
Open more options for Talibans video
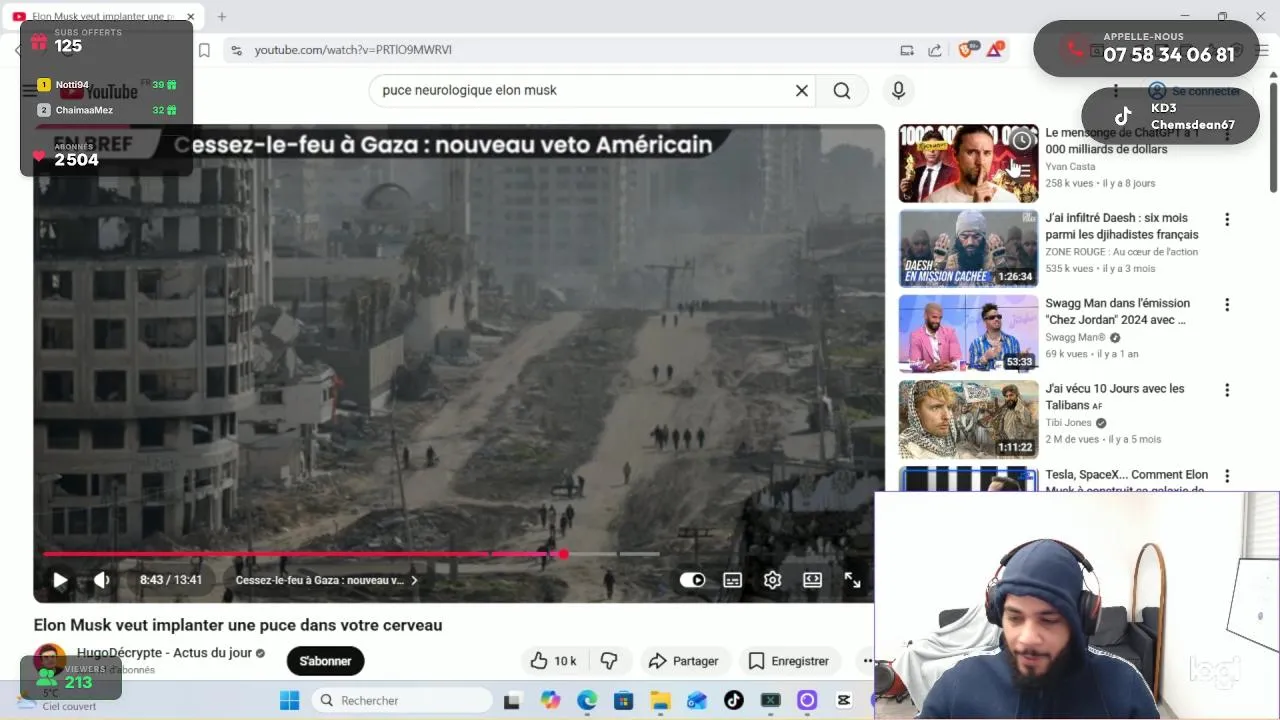tap(1227, 390)
